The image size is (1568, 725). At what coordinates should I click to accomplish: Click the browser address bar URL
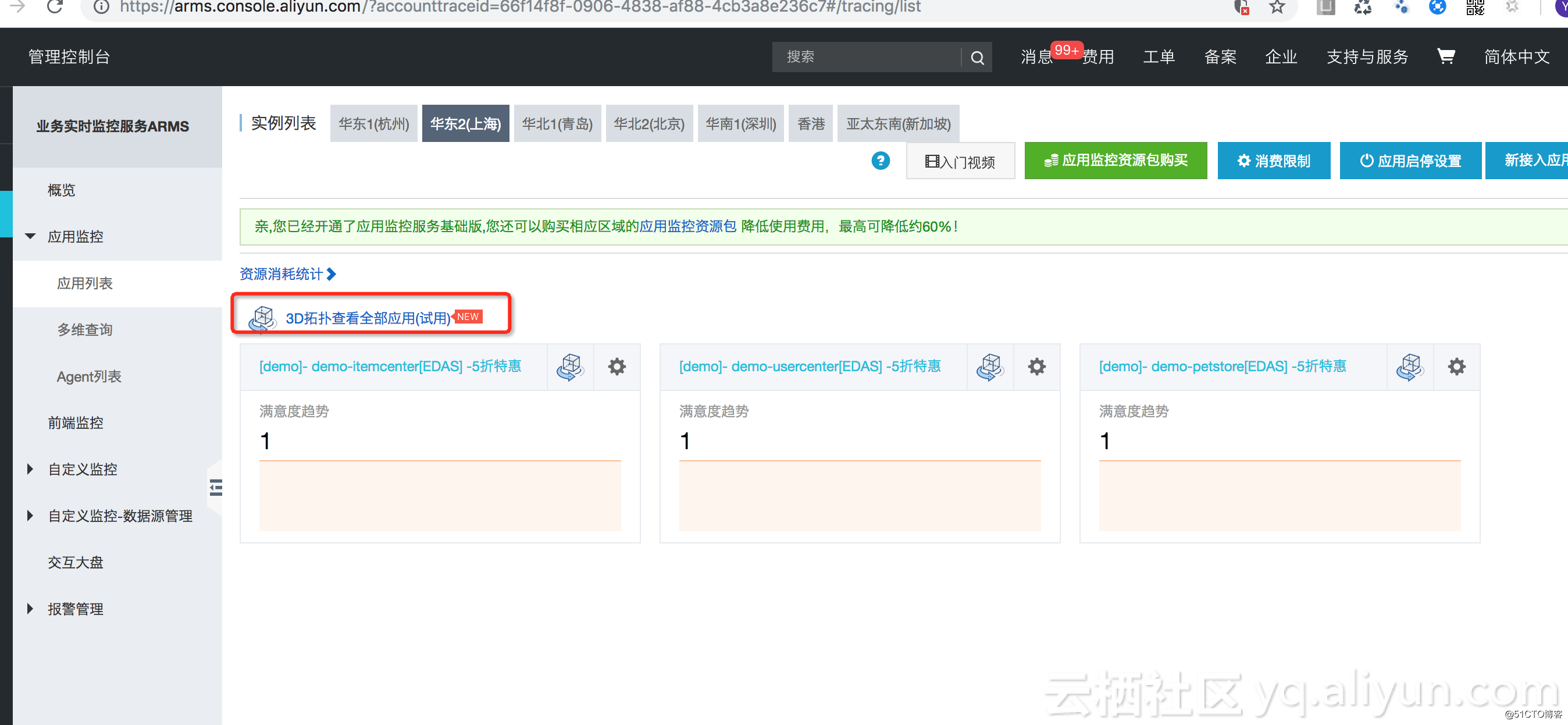pos(520,8)
